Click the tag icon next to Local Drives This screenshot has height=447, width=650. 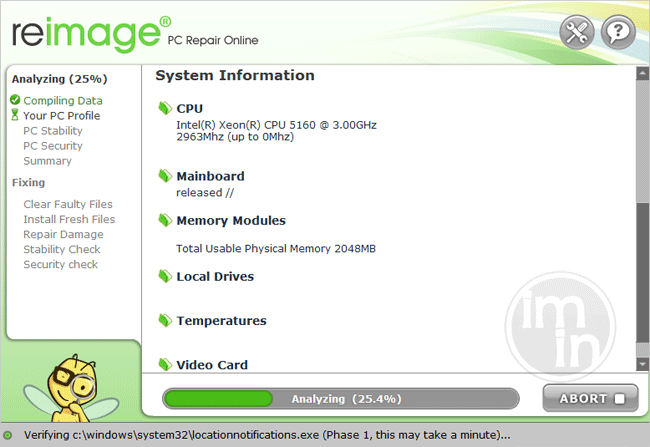pos(165,276)
